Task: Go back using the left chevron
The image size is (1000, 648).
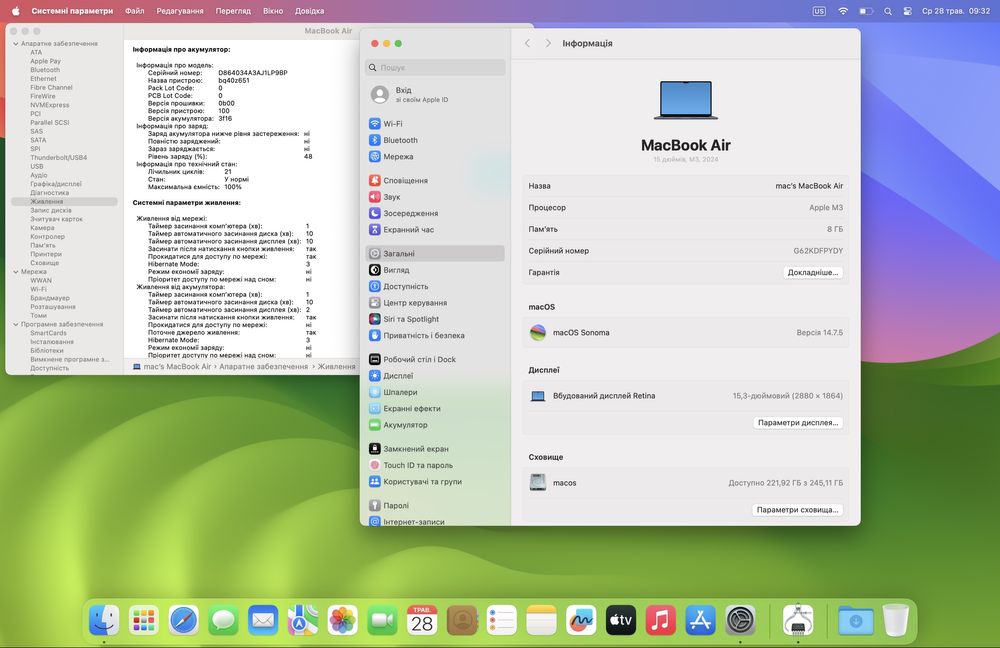Action: point(527,43)
